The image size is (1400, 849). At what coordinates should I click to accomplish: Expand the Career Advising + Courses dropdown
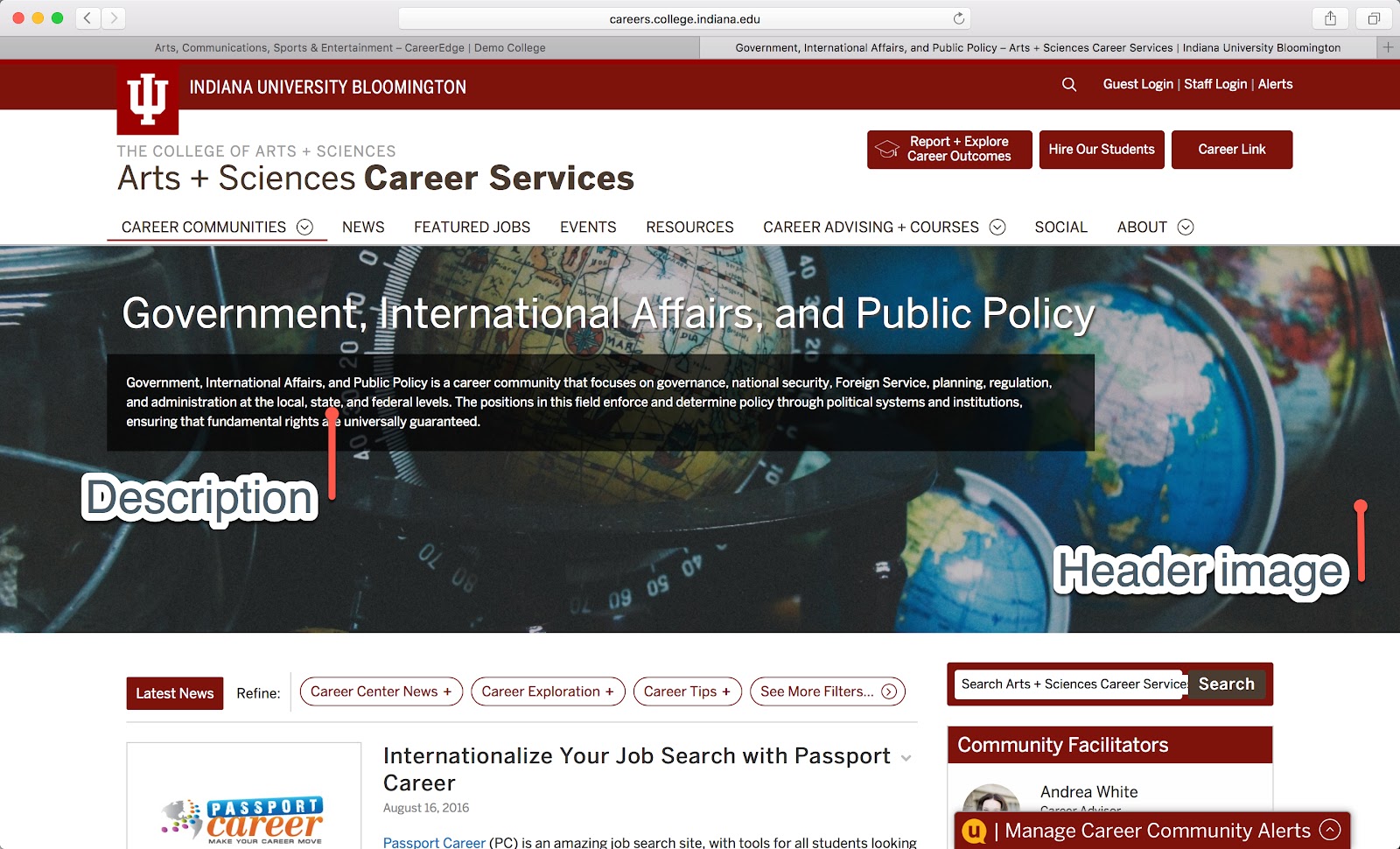(884, 228)
